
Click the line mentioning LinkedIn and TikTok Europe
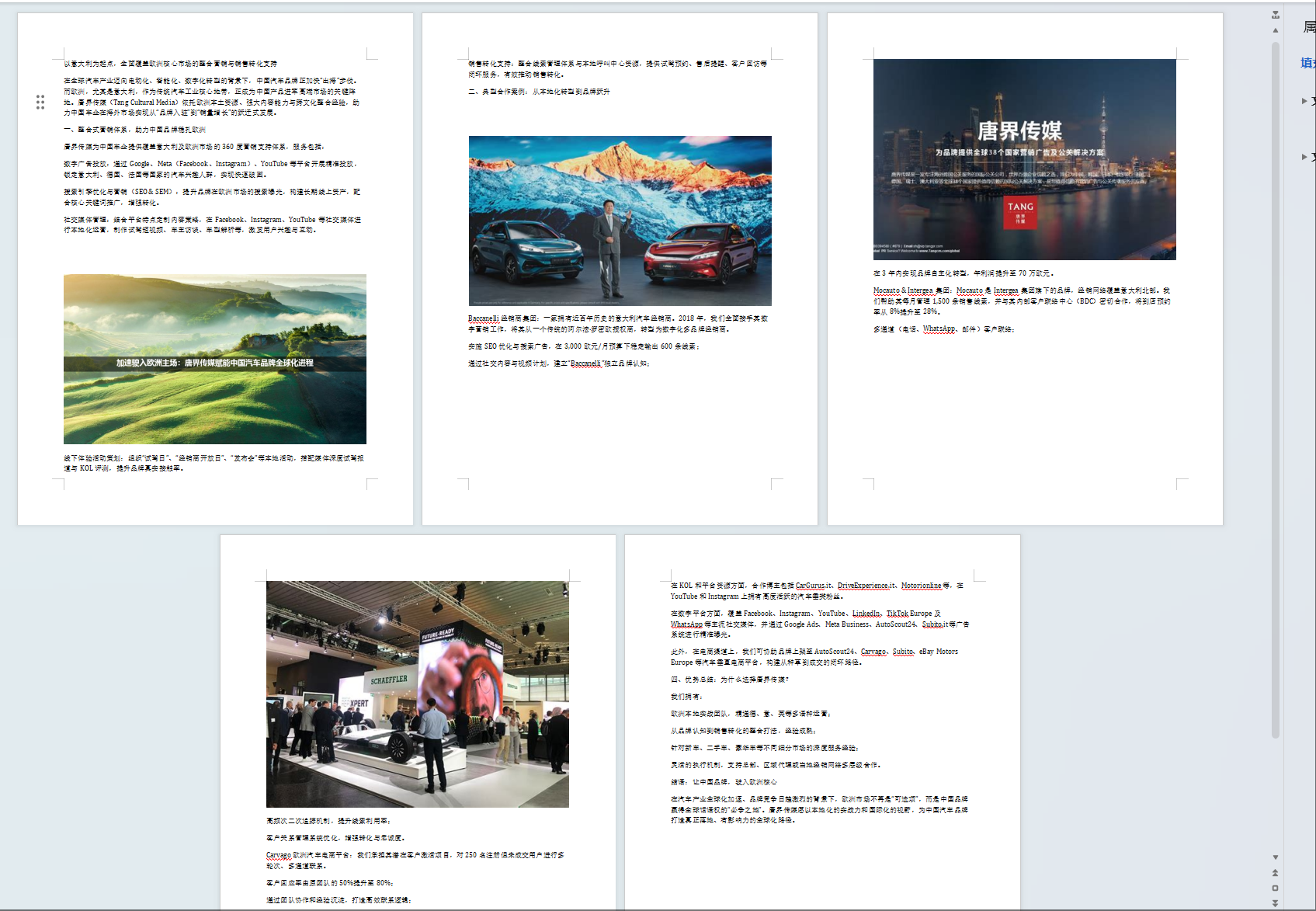pyautogui.click(x=820, y=624)
